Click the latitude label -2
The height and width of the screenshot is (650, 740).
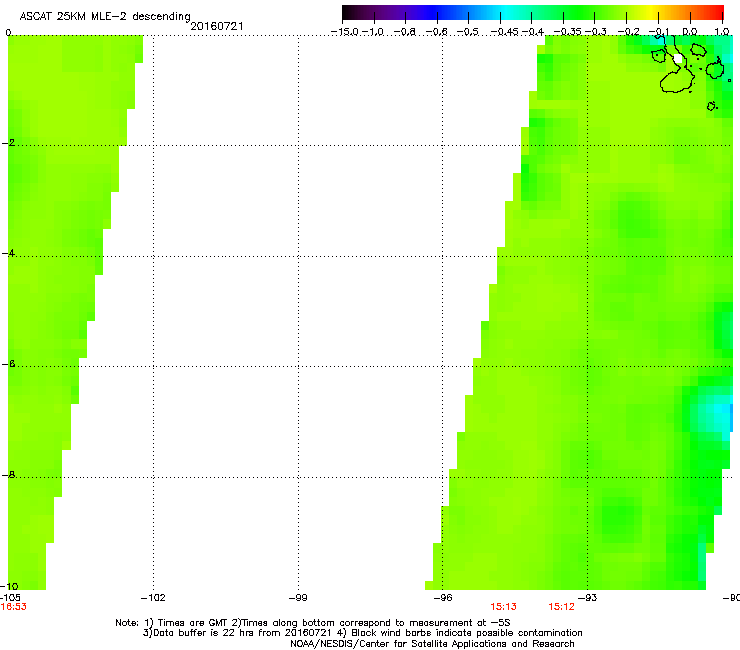pyautogui.click(x=8, y=143)
